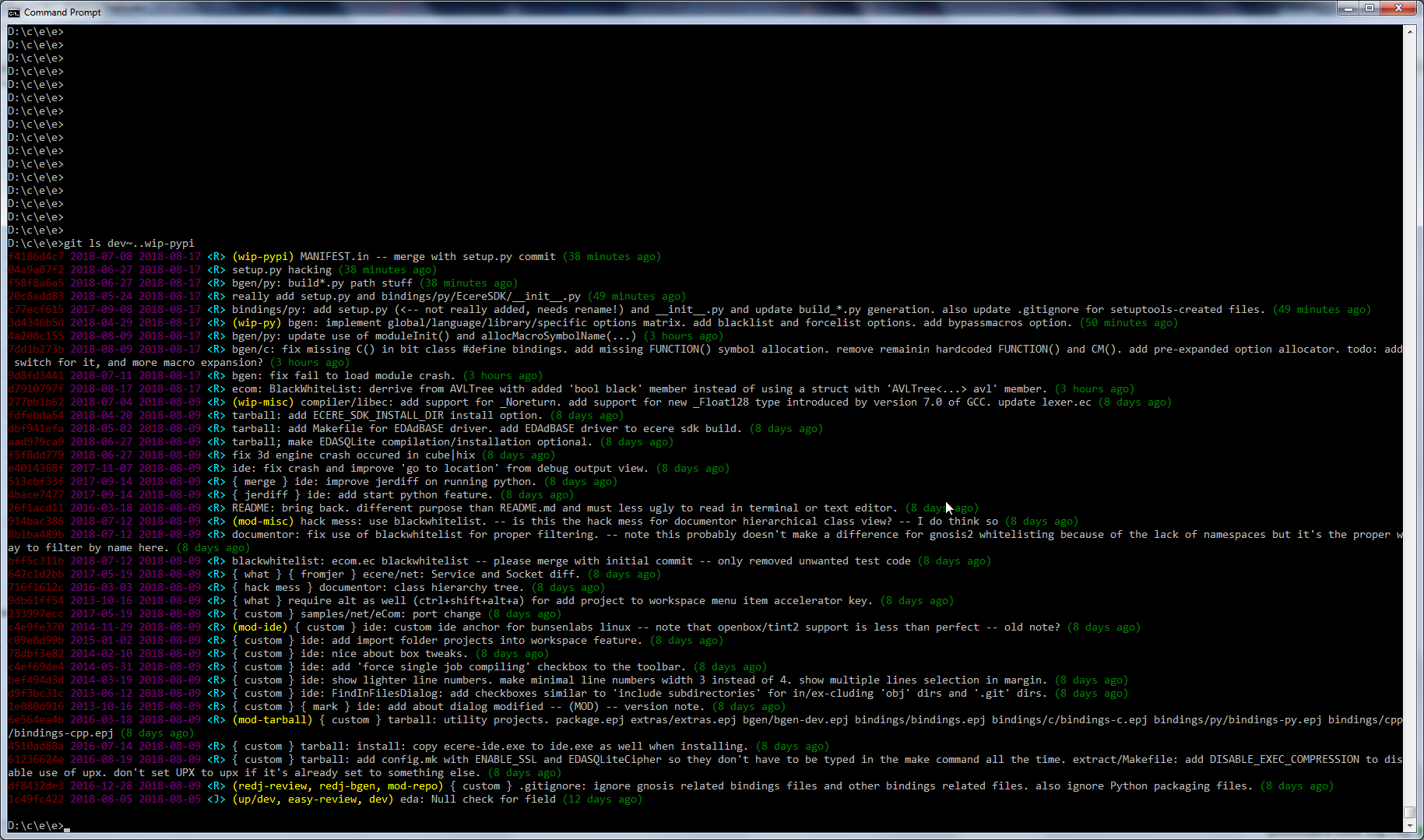Click the "<J>" author marker
This screenshot has width=1424, height=840.
(x=216, y=799)
